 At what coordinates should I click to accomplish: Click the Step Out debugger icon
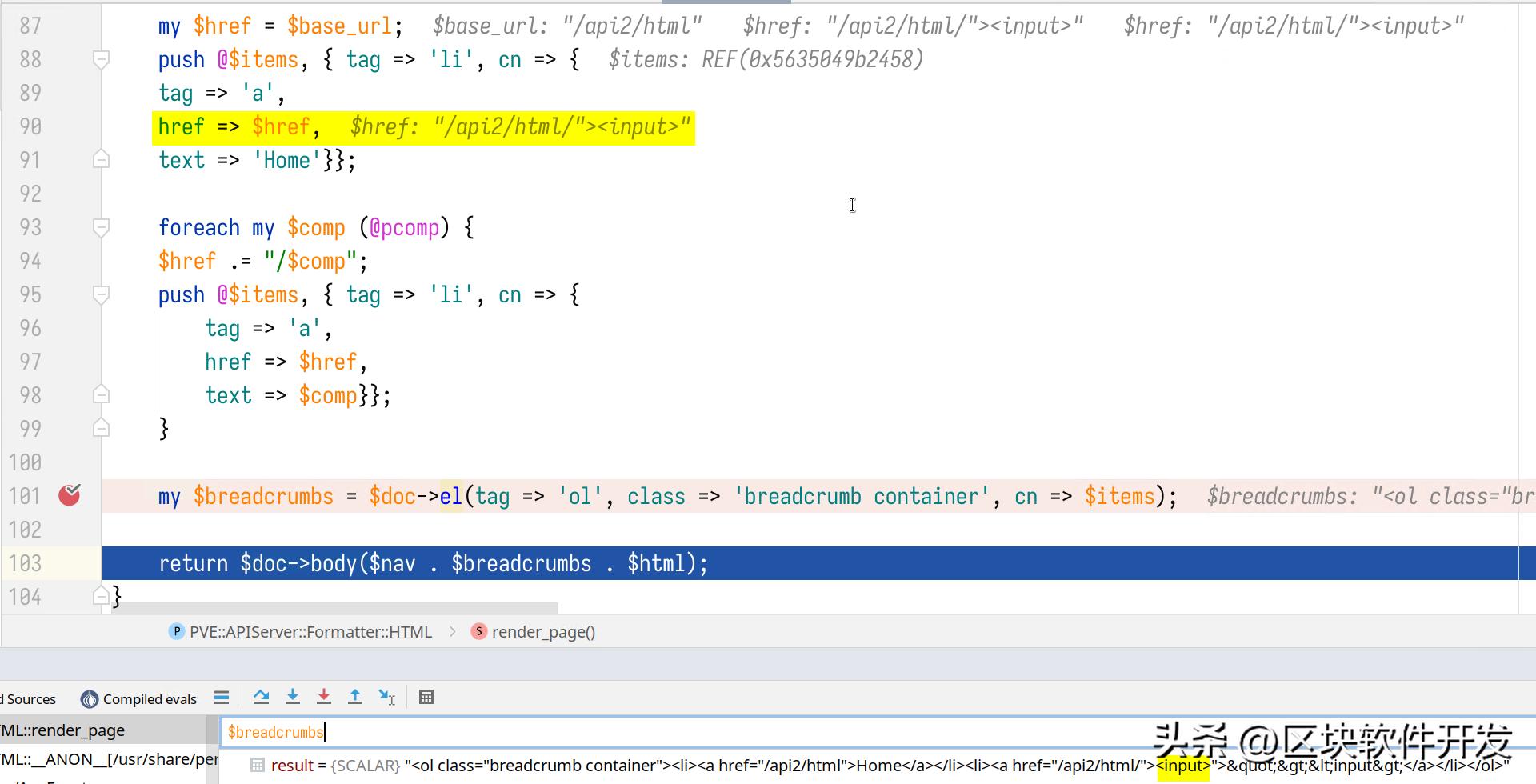355,698
